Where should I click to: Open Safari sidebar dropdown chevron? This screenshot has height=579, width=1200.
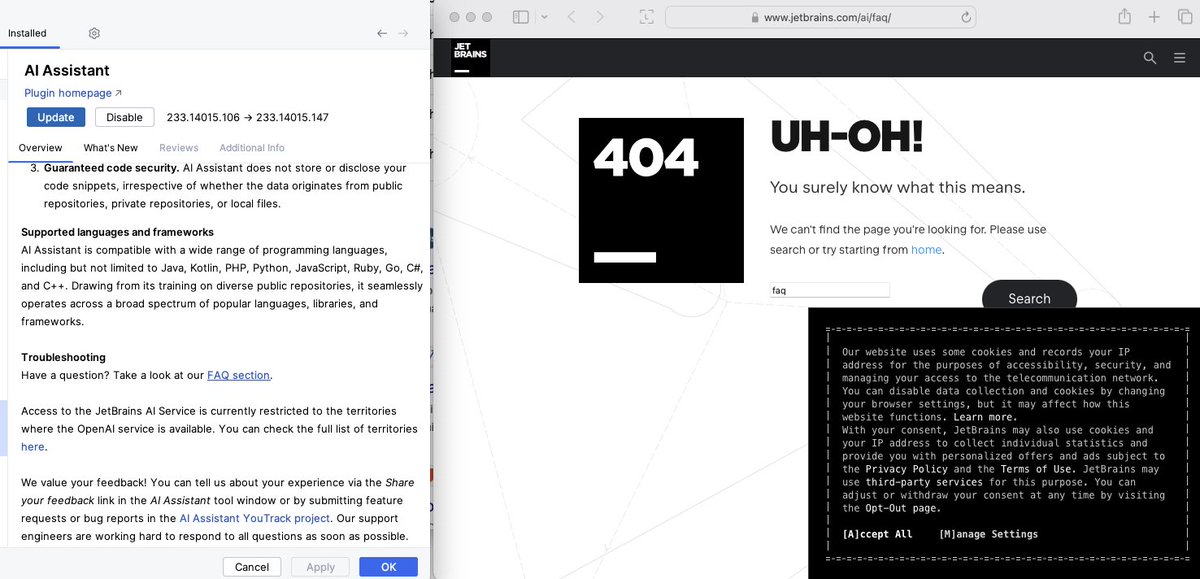pyautogui.click(x=544, y=17)
